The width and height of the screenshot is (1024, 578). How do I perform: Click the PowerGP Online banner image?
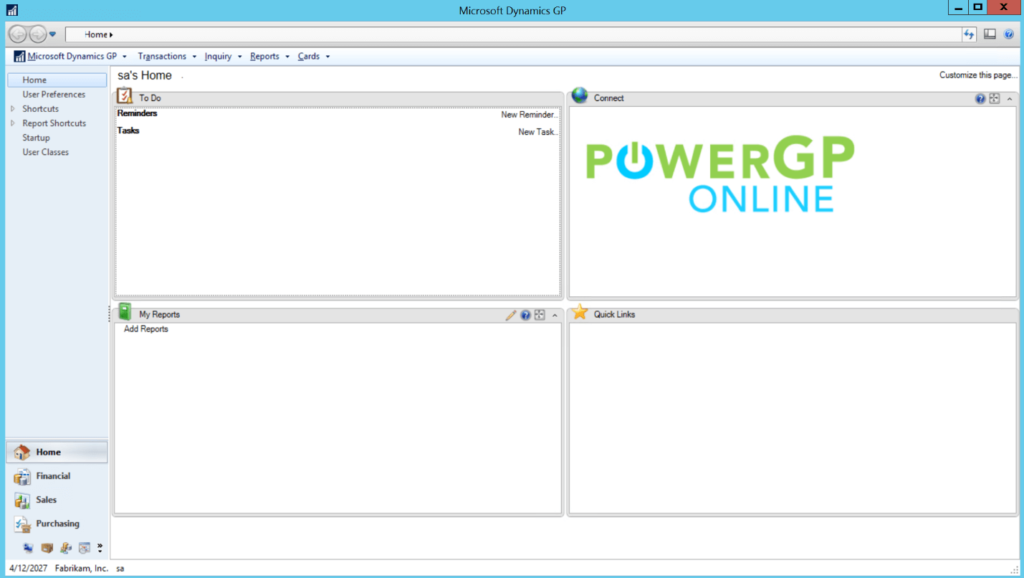[720, 174]
